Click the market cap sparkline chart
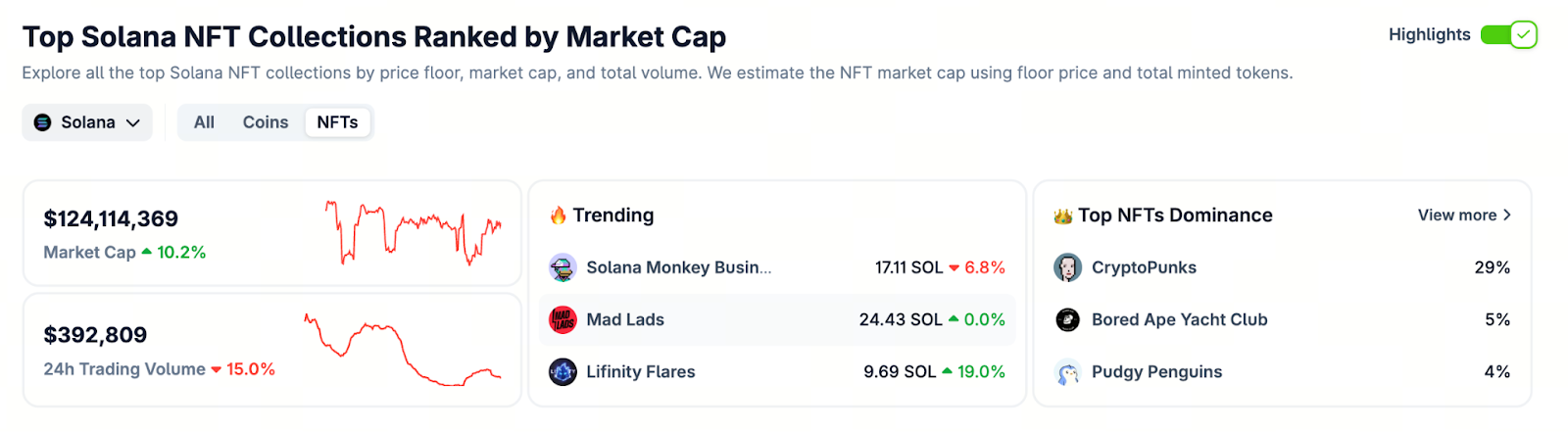The width and height of the screenshot is (1568, 432). [x=413, y=232]
